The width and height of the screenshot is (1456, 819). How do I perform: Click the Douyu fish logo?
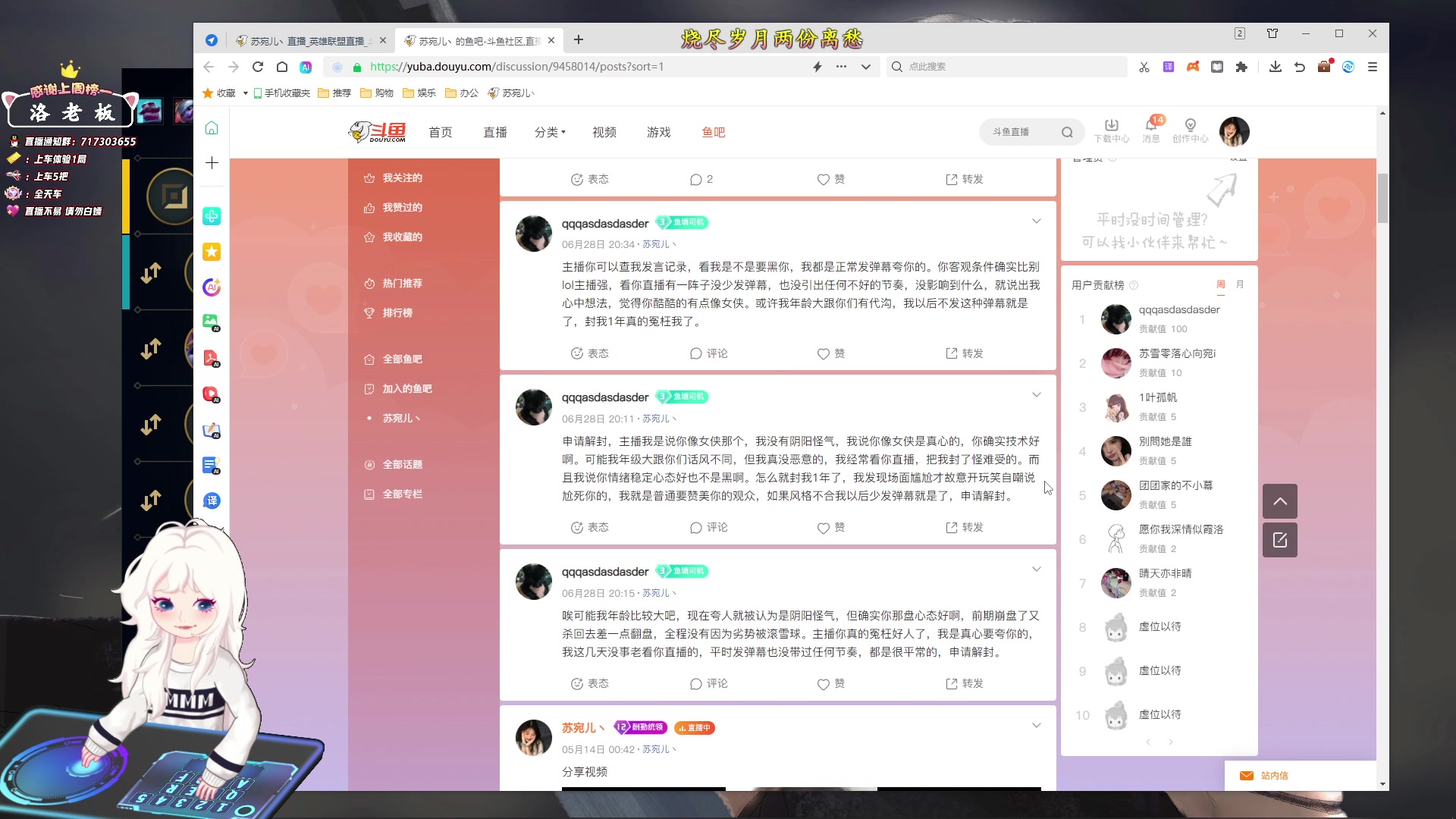click(x=378, y=131)
